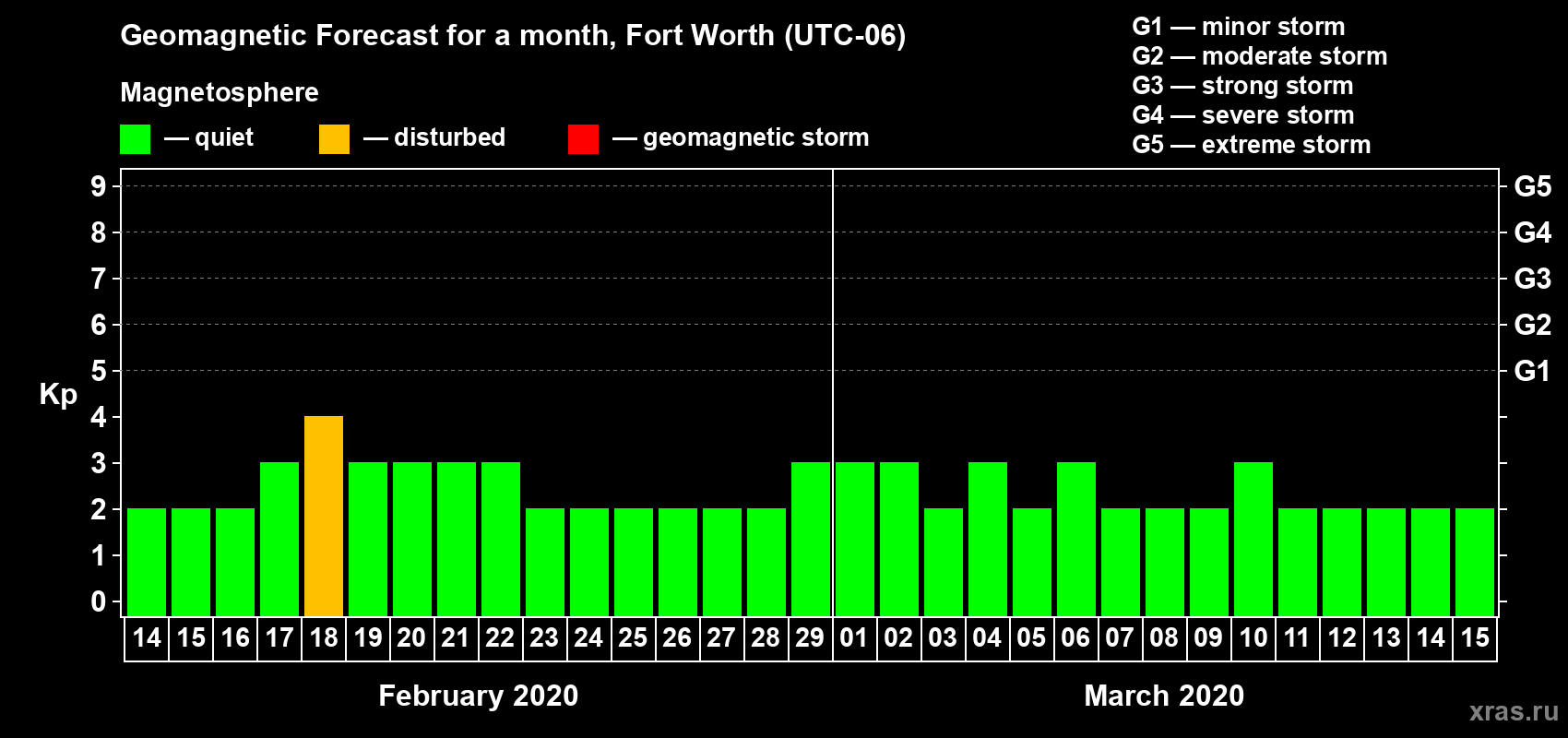Click the G4 right-axis label
The image size is (1568, 738).
coord(1533,232)
